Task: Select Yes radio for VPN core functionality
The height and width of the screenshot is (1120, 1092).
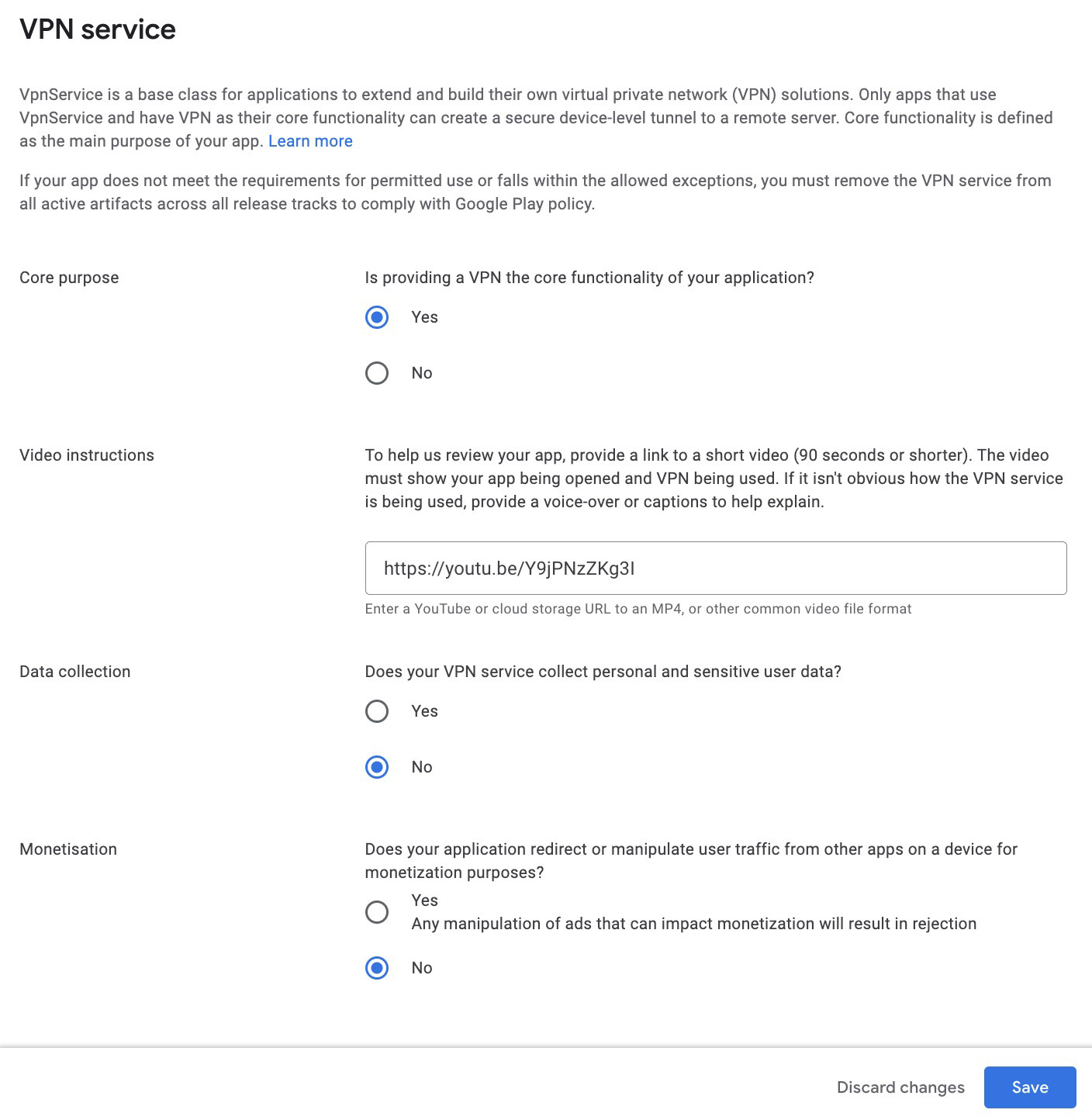Action: (377, 317)
